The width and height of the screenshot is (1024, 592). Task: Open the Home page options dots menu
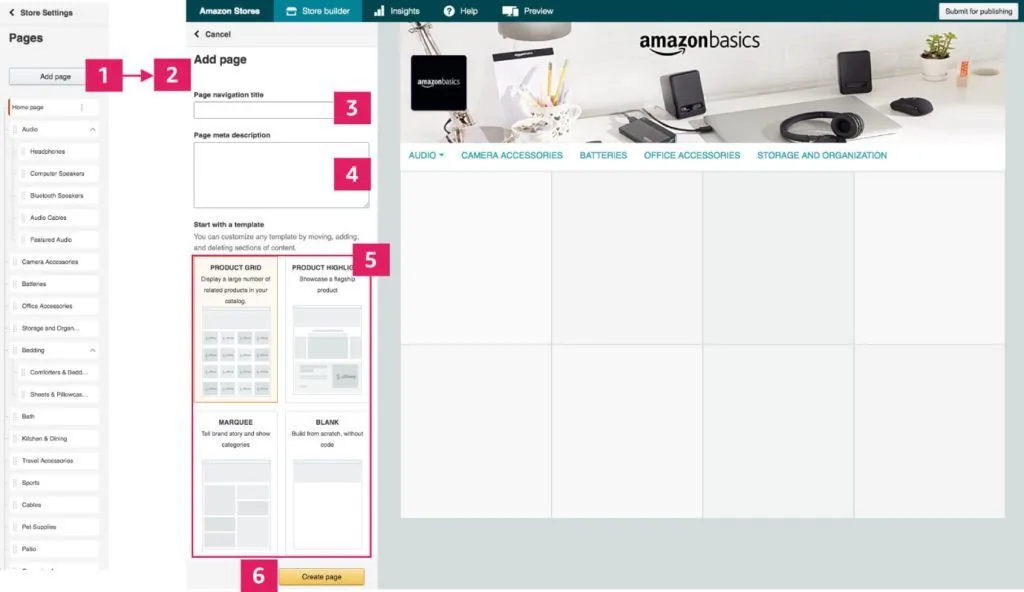(x=82, y=107)
